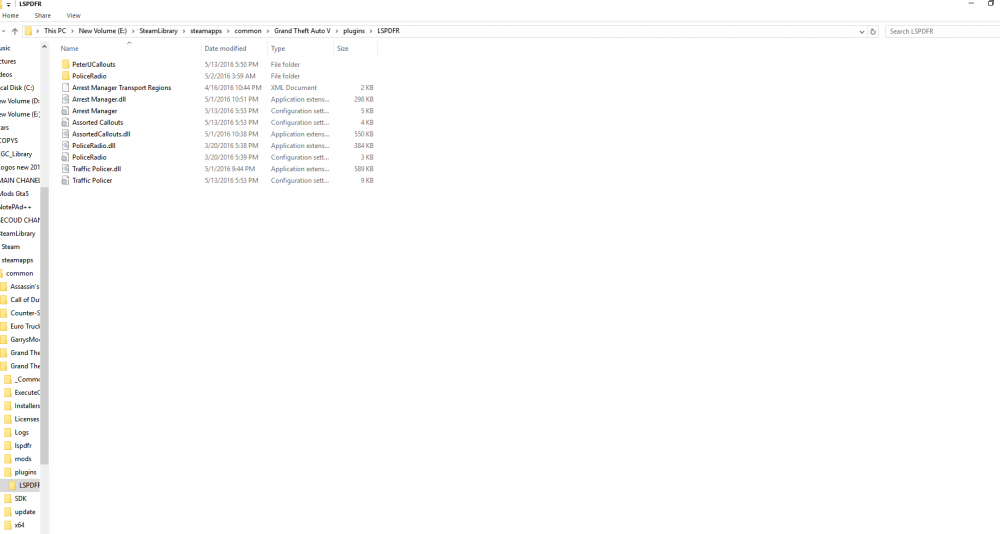
Task: Select the mods folder icon in sidebar
Action: 8,459
